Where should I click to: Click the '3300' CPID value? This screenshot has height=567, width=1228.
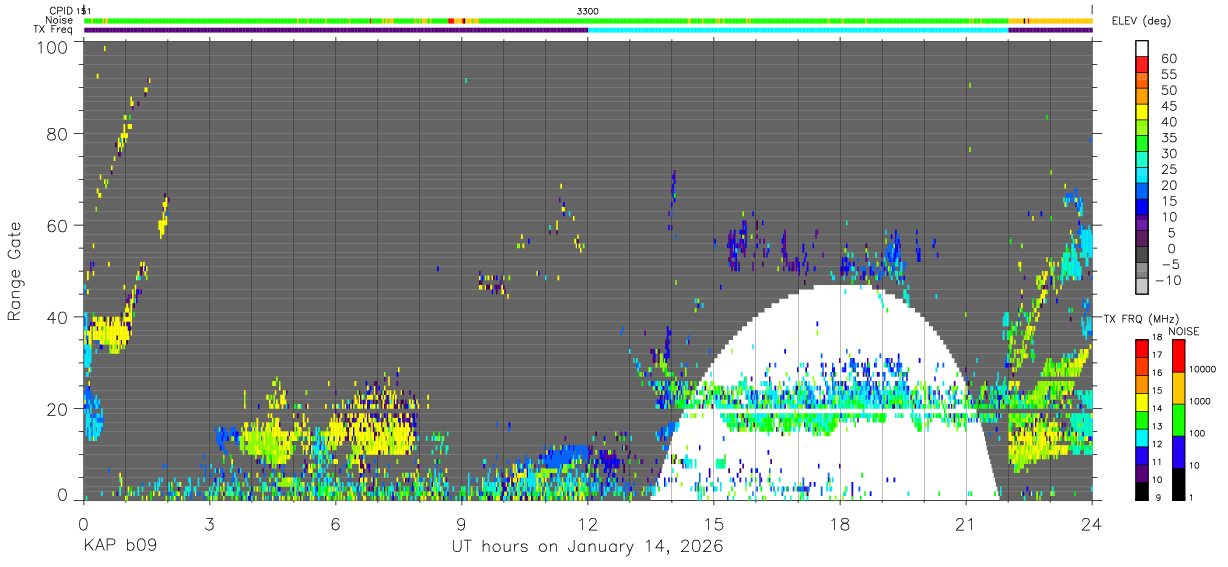[x=588, y=10]
